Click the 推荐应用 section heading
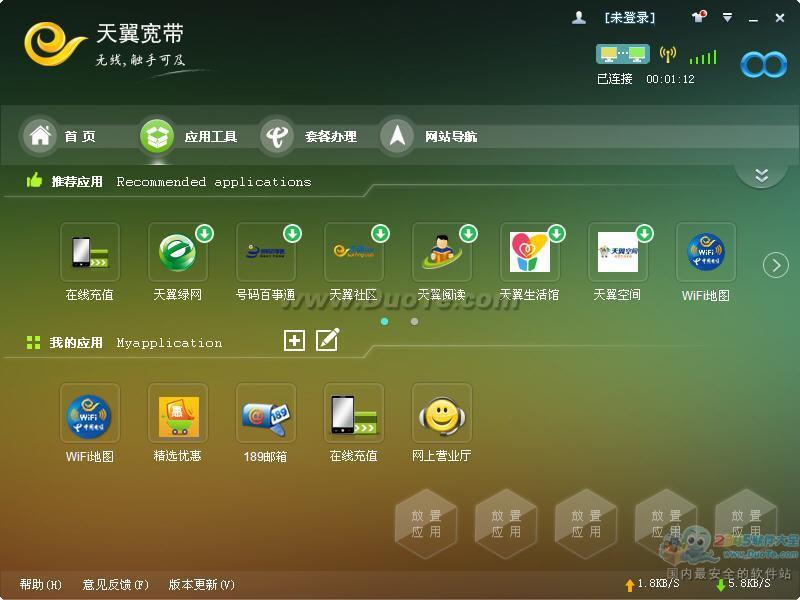The height and width of the screenshot is (600, 800). [77, 182]
